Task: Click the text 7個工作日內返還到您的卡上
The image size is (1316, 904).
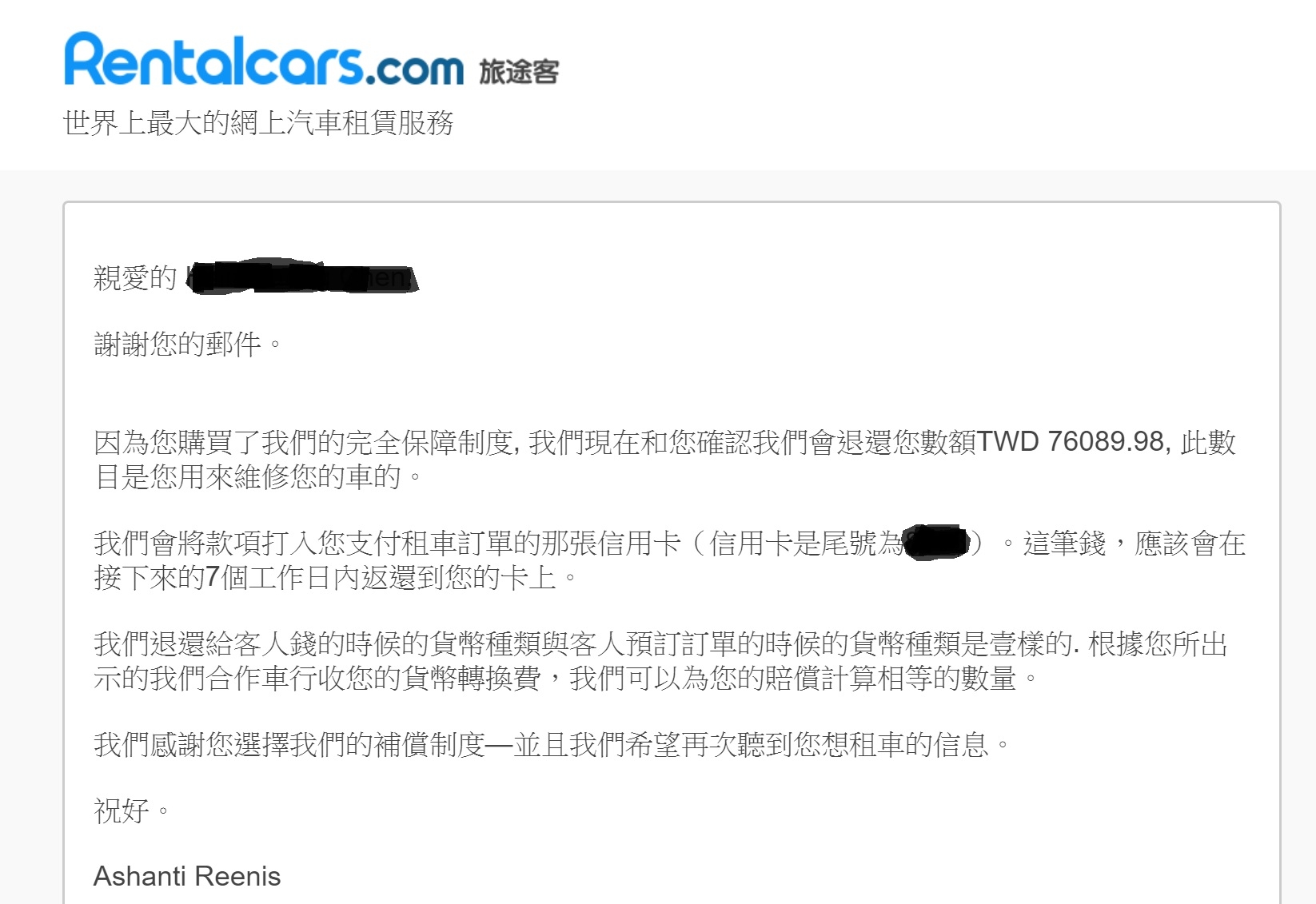Action: tap(381, 577)
